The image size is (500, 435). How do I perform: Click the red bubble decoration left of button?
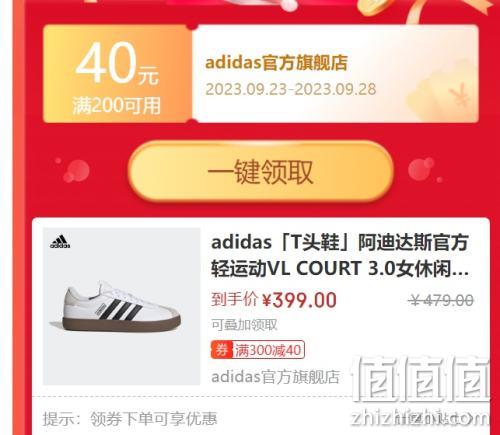[74, 170]
